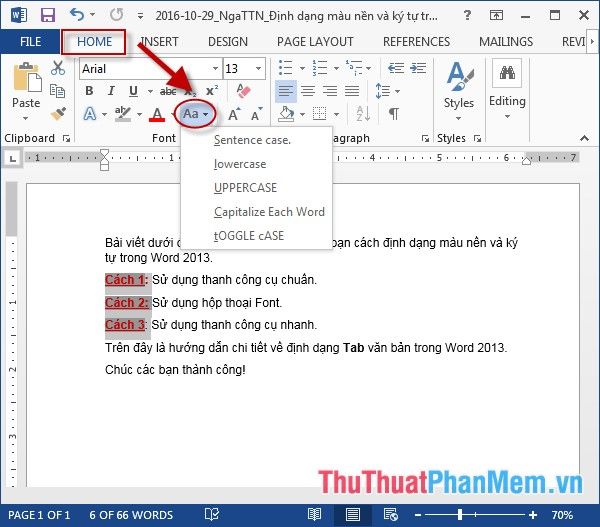Open Paragraph settings dialog launcher
Image resolution: width=600 pixels, height=527 pixels.
point(425,139)
